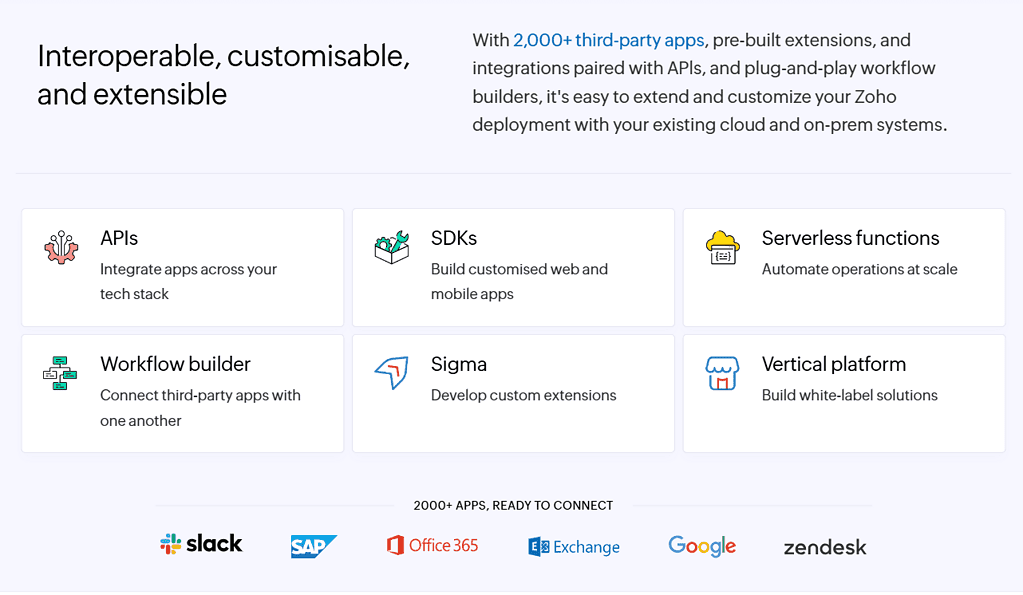1023x595 pixels.
Task: Click the APIs gears icon
Action: tap(61, 249)
